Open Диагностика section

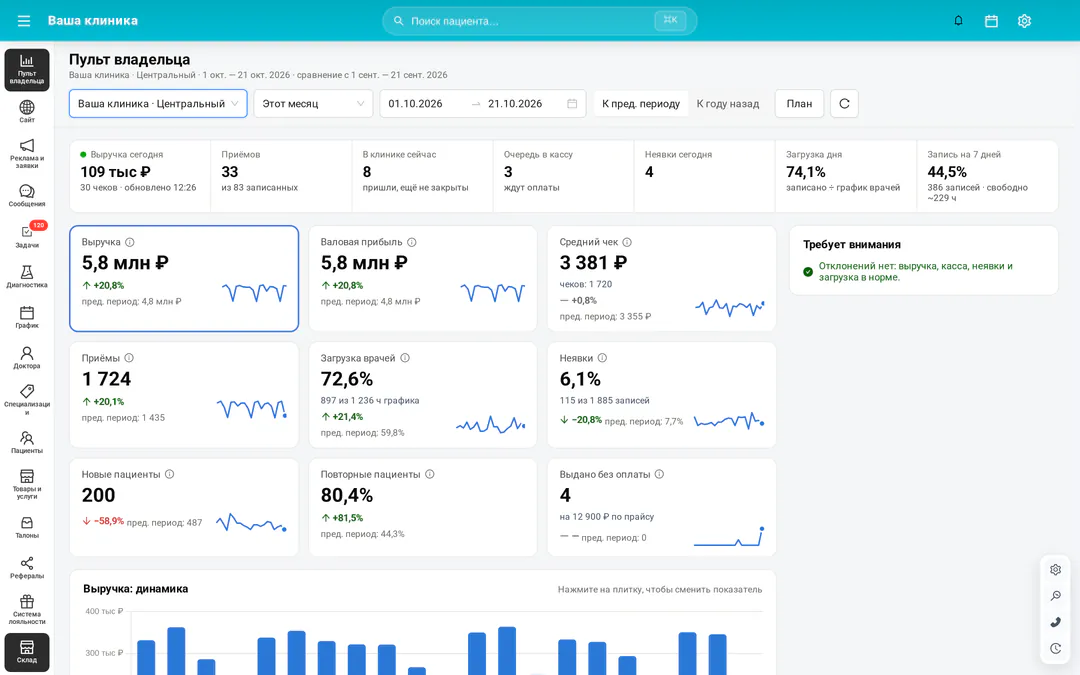coord(27,276)
